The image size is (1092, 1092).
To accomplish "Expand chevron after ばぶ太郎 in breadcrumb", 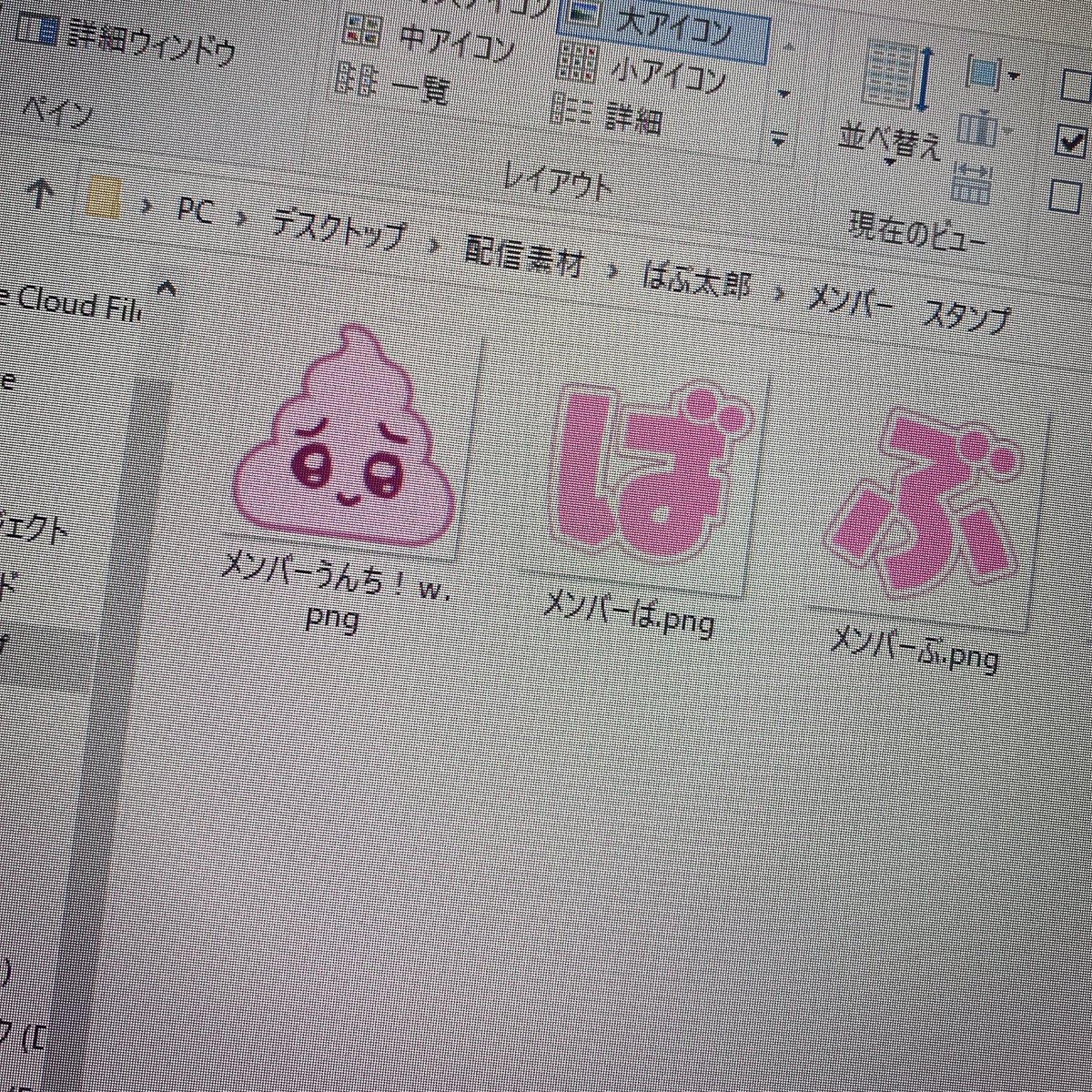I will [x=780, y=294].
